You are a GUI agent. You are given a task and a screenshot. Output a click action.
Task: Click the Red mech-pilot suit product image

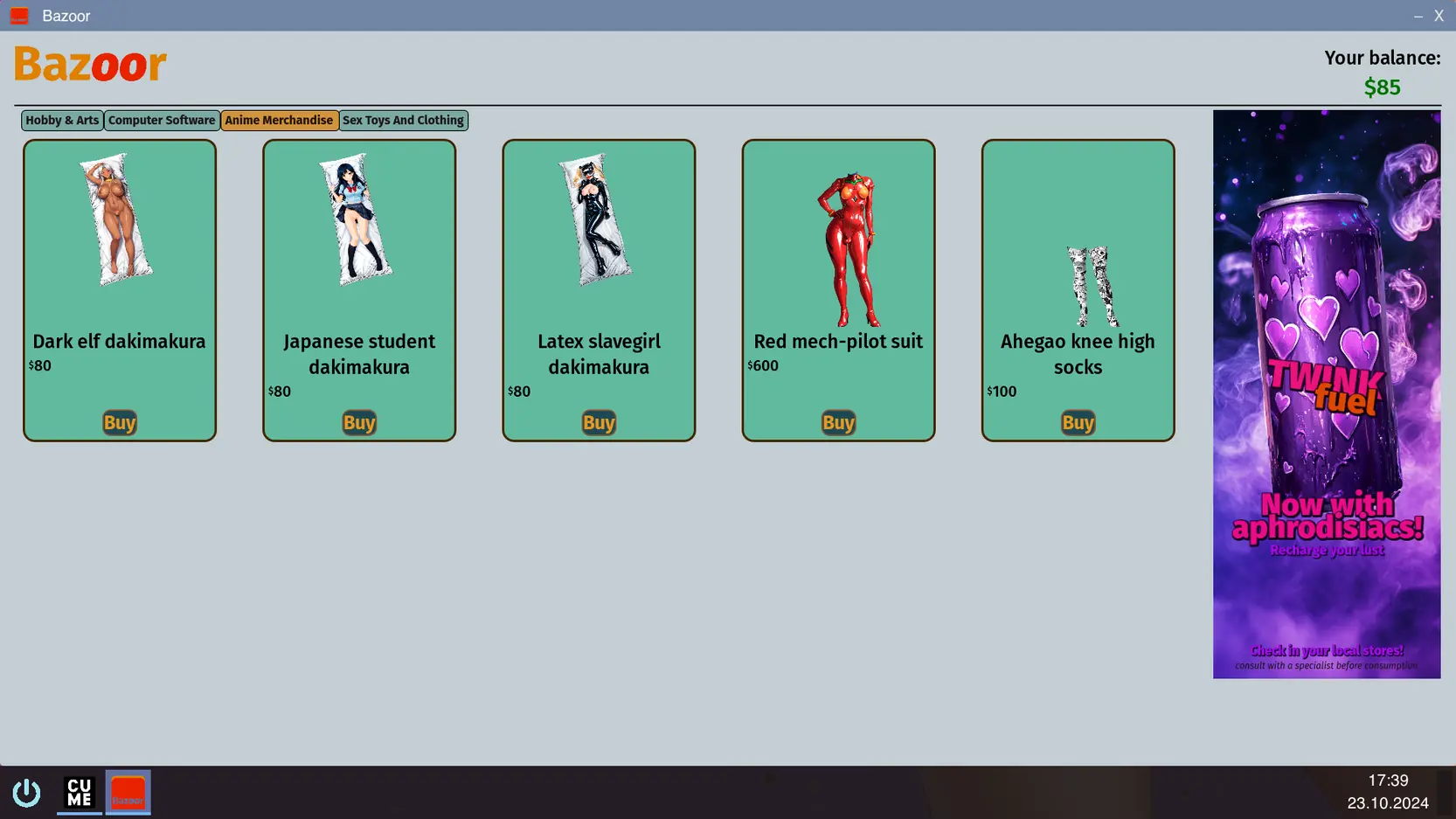pyautogui.click(x=843, y=249)
